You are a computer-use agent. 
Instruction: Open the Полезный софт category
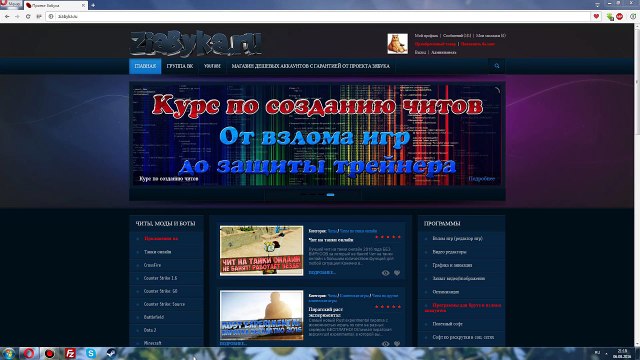(447, 324)
